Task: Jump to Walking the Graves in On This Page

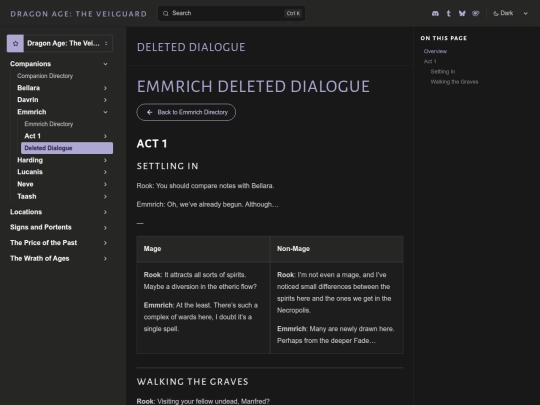Action: click(454, 82)
